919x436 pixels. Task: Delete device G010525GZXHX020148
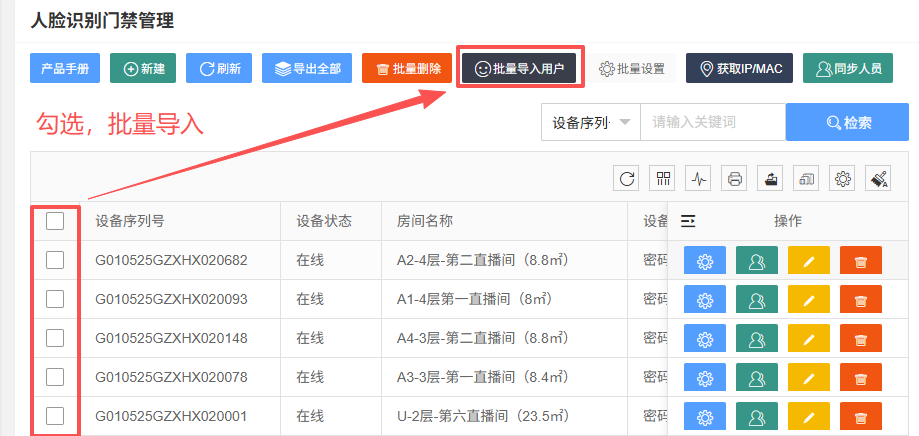860,338
